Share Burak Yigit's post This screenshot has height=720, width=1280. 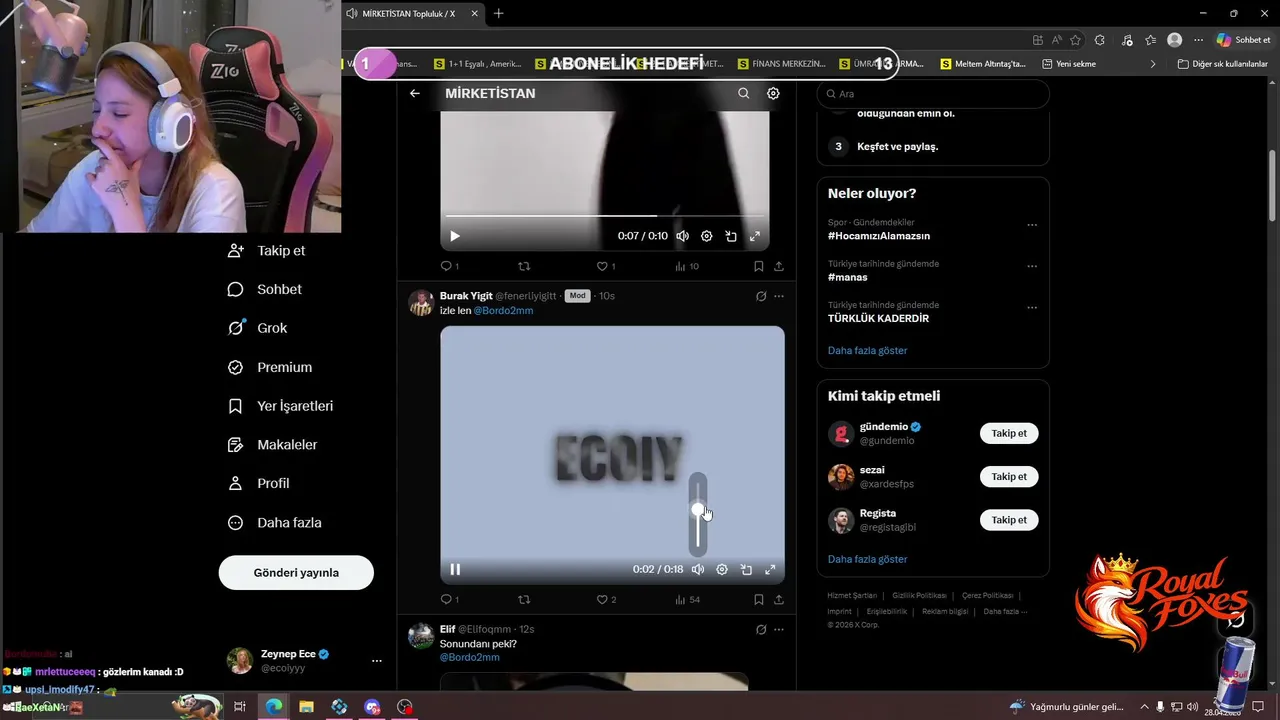[778, 599]
